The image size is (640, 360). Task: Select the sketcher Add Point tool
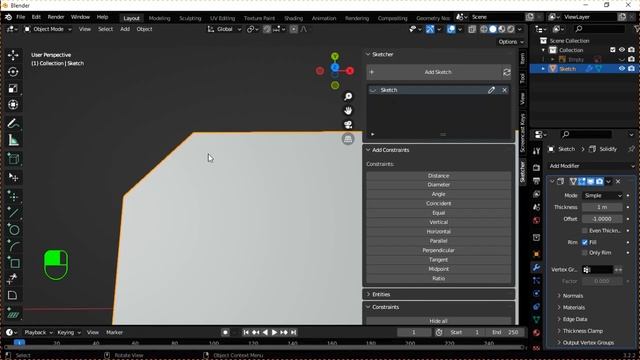coord(13,196)
